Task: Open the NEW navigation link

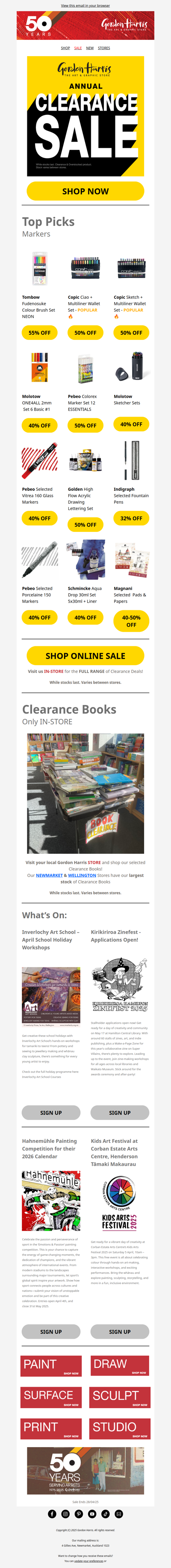Action: [90, 48]
